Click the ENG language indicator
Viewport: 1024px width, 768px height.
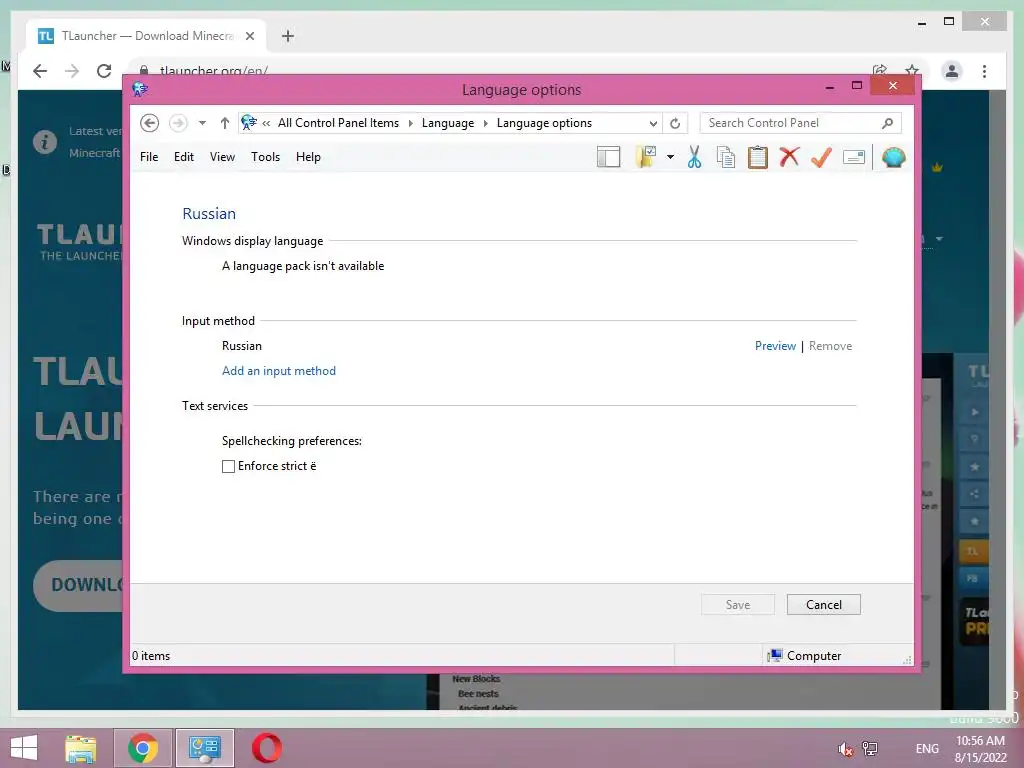tap(927, 748)
